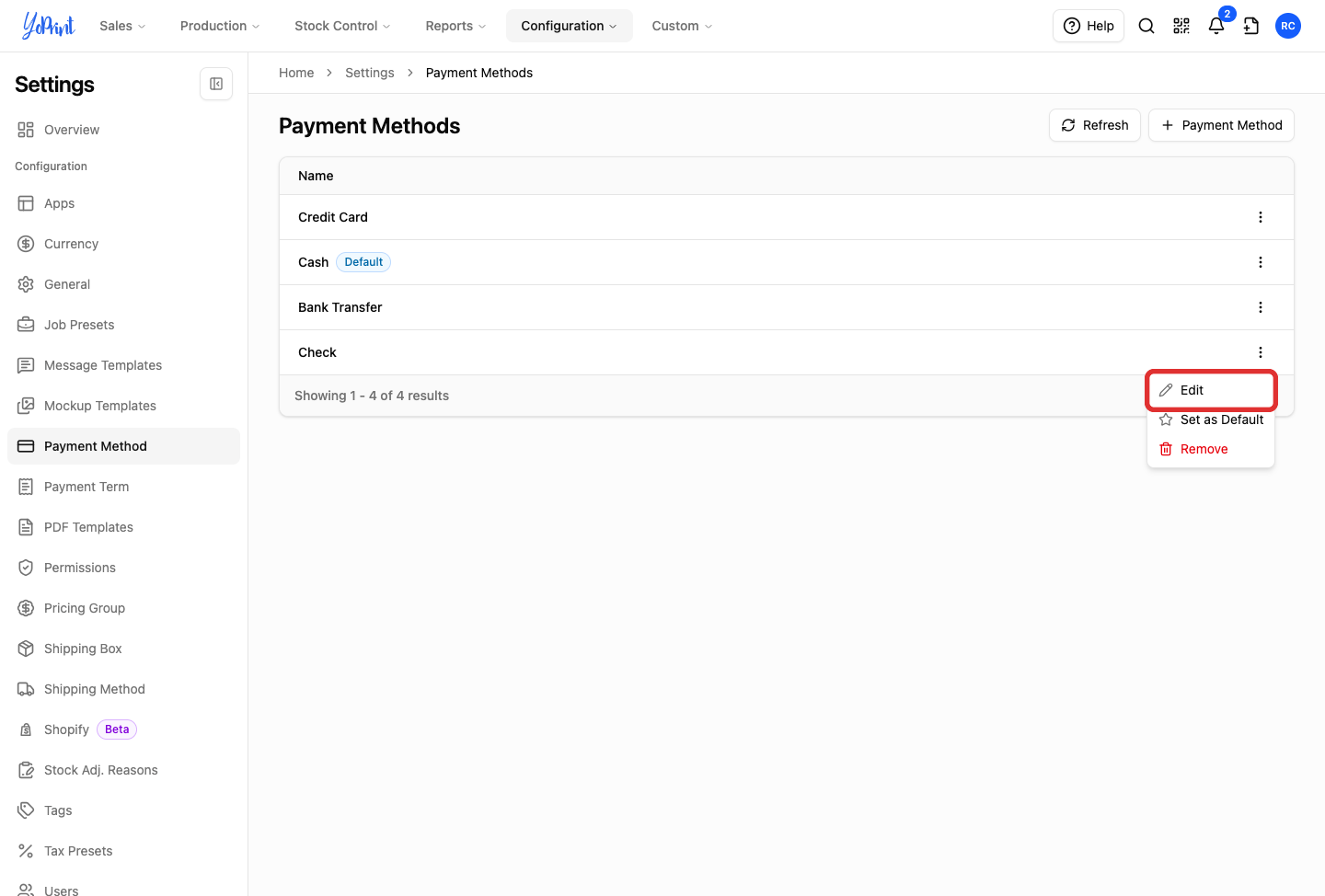
Task: Open the notifications bell
Action: (x=1216, y=26)
